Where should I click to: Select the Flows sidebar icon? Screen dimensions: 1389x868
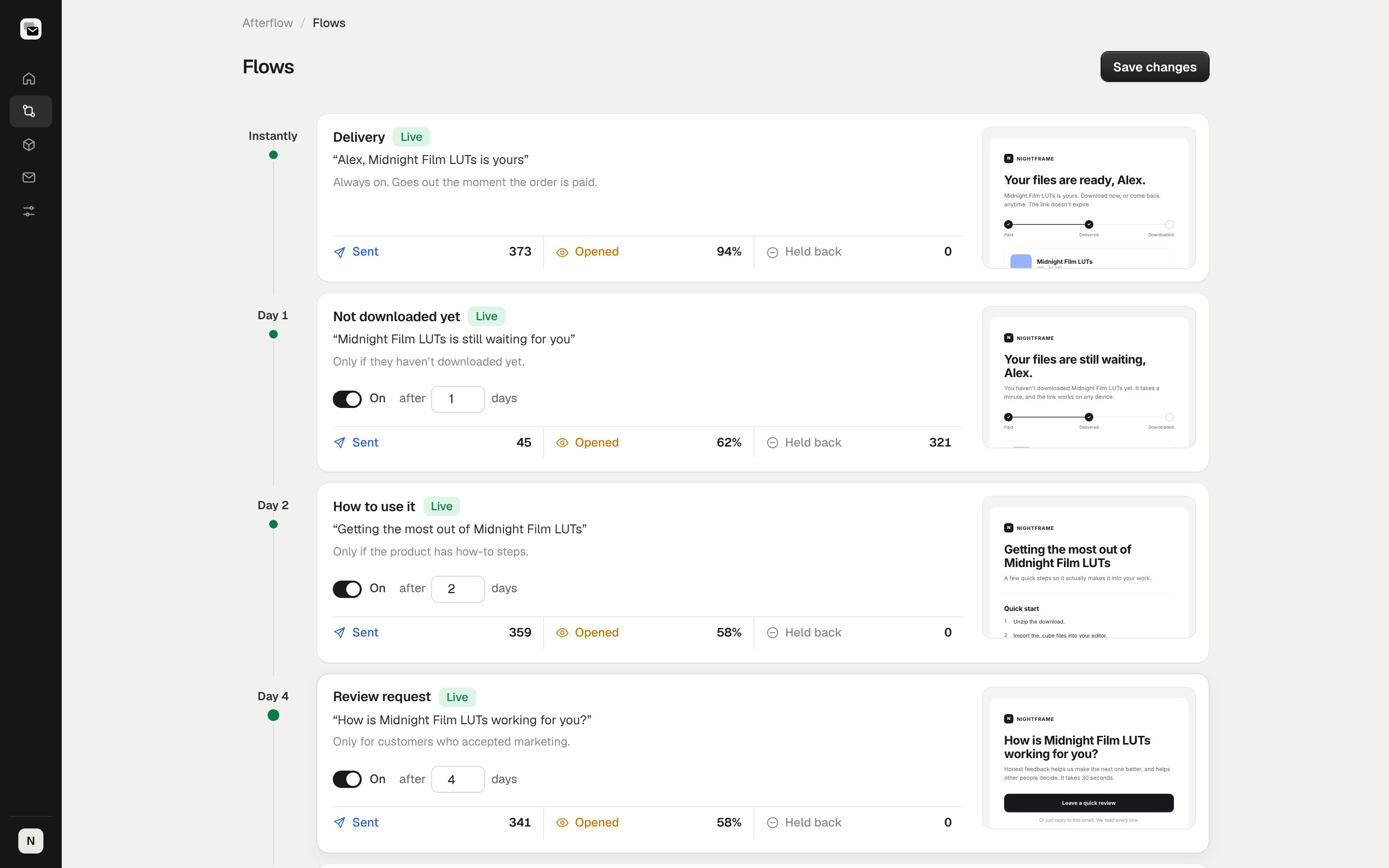pyautogui.click(x=29, y=111)
